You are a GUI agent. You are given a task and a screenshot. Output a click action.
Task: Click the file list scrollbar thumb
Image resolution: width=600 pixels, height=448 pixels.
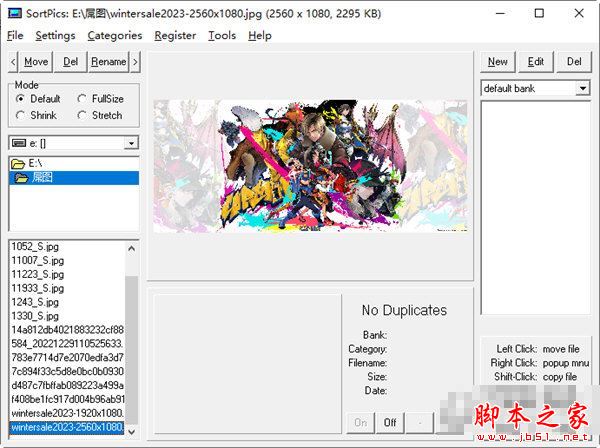click(132, 350)
